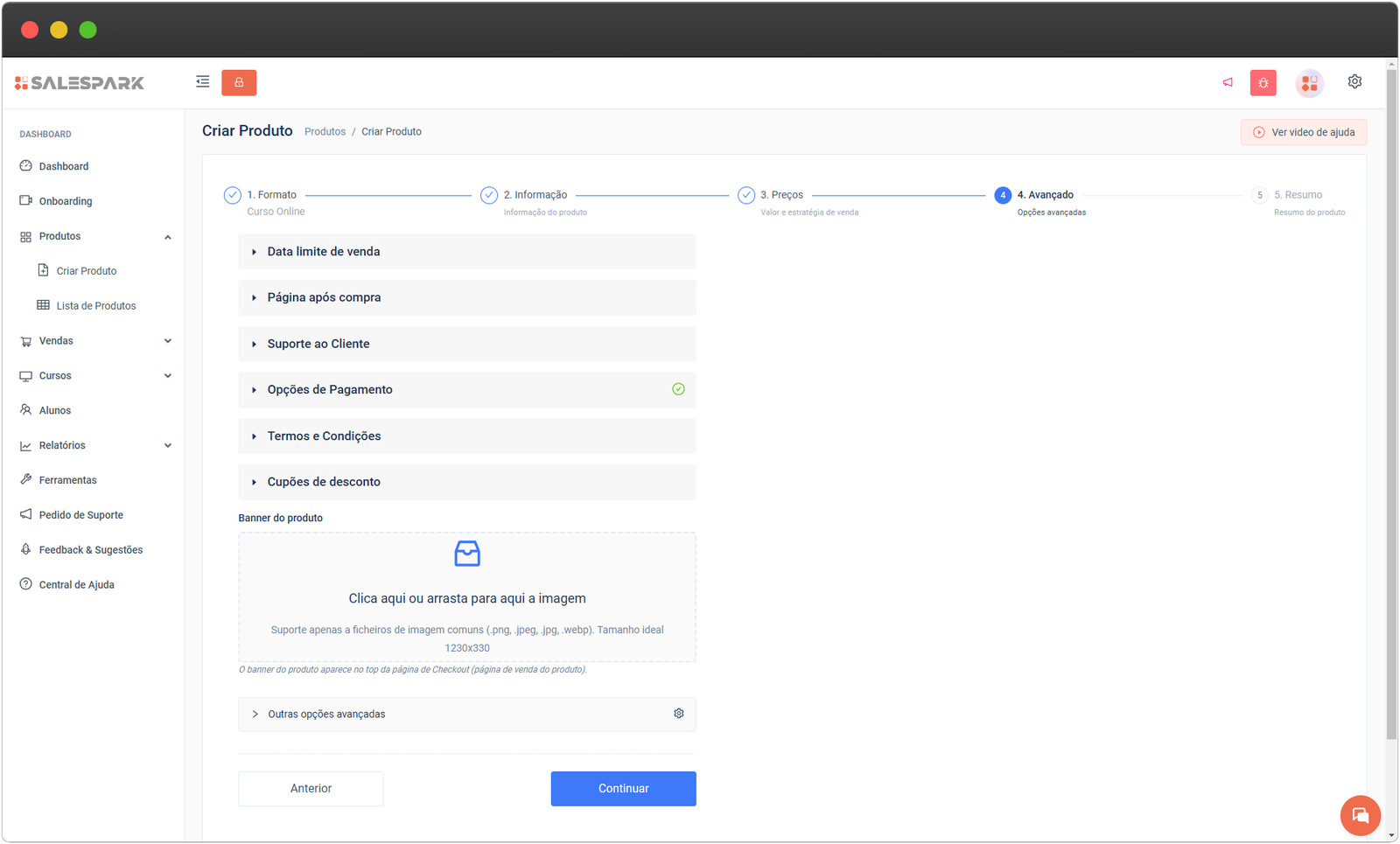Image resolution: width=1400 pixels, height=844 pixels.
Task: Expand the Data limite de venda section
Action: click(324, 252)
